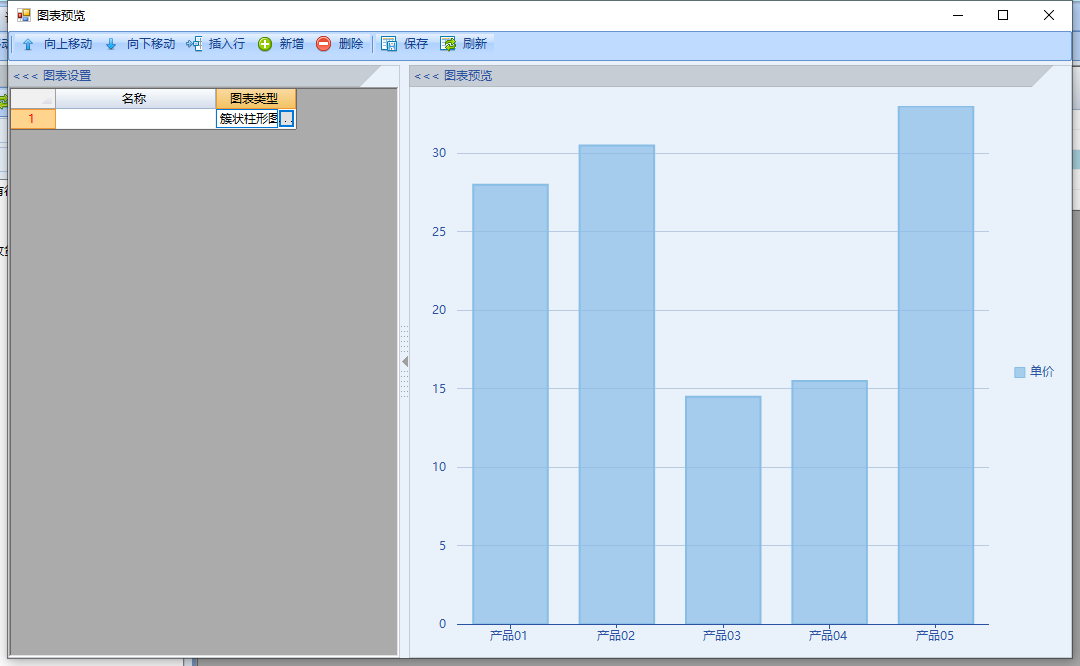Click the splitter collapse arrow between panels

[x=404, y=361]
